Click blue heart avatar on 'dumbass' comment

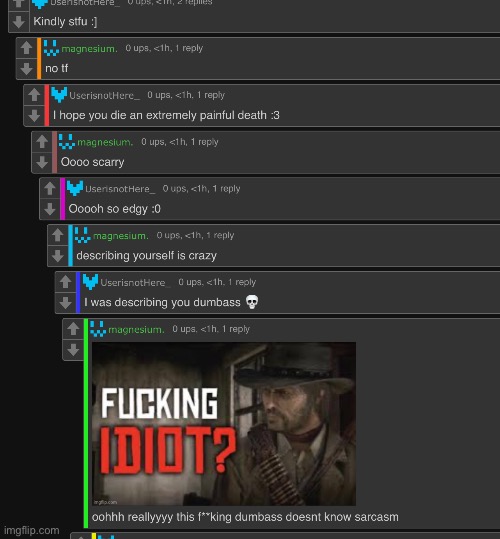[90, 282]
